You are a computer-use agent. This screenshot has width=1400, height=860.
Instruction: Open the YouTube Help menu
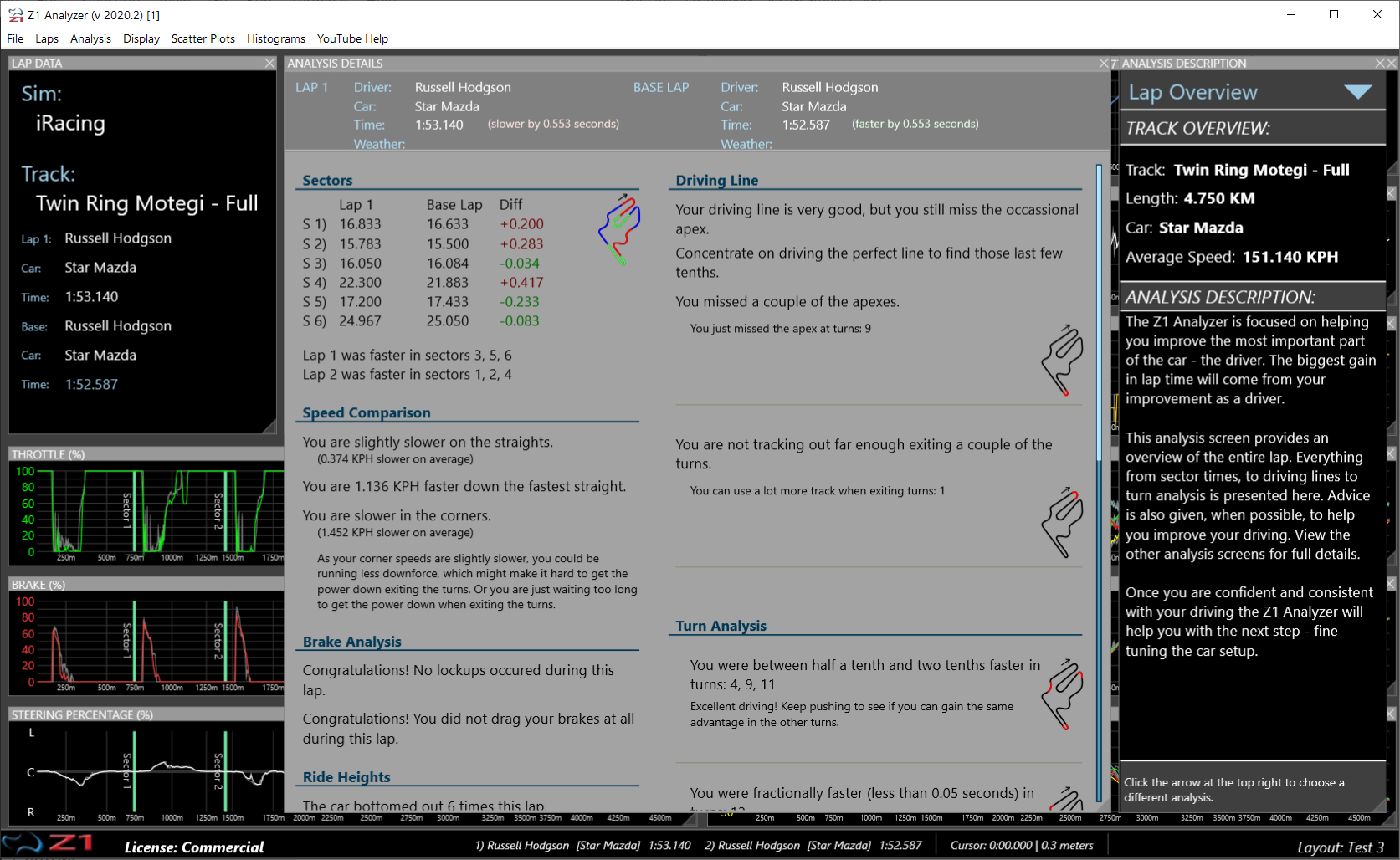[x=352, y=38]
